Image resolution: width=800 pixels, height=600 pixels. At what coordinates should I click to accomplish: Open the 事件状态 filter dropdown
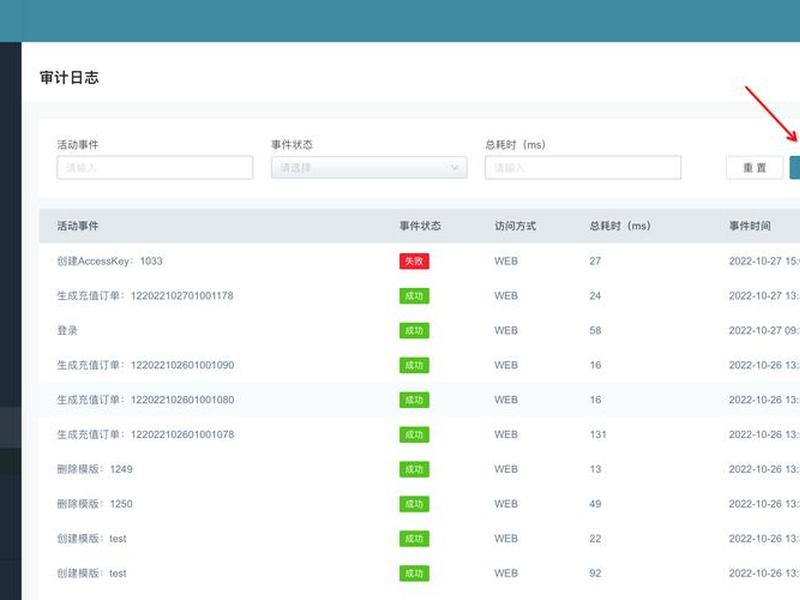(x=369, y=167)
